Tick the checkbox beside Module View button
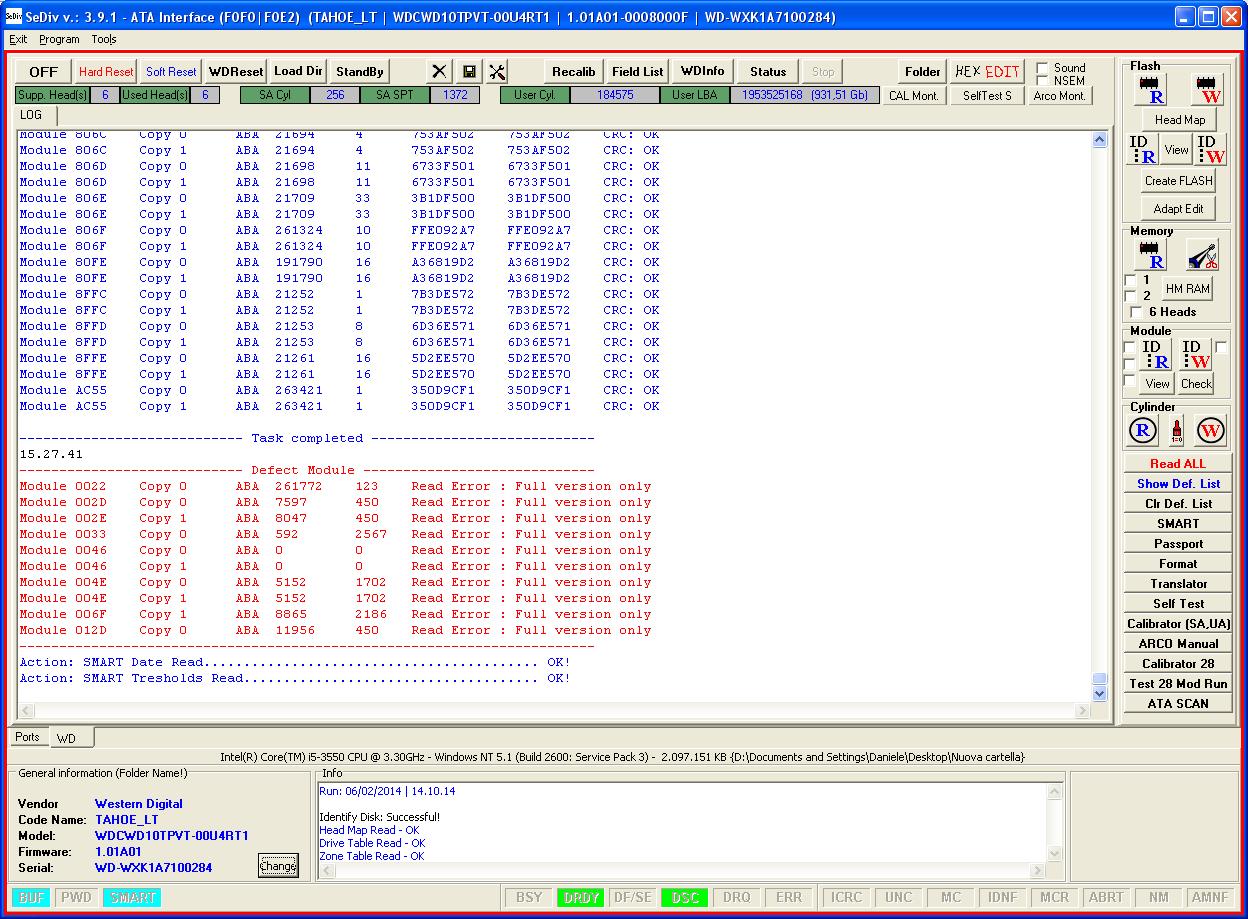Viewport: 1248px width, 919px height. (x=1130, y=382)
